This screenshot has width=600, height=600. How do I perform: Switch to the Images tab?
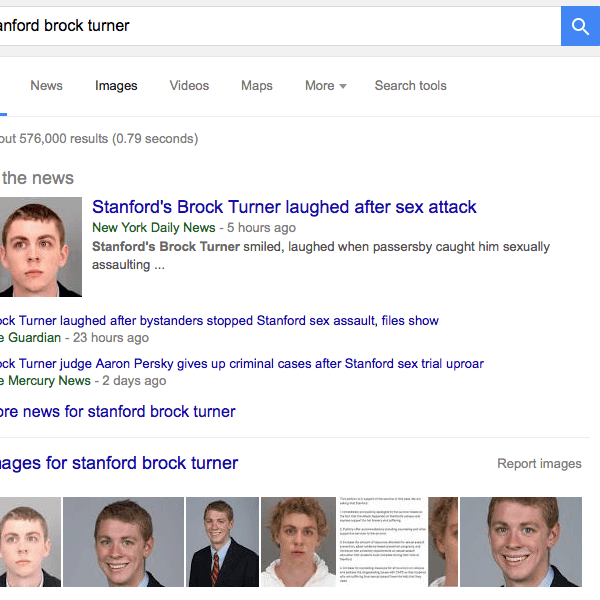116,85
